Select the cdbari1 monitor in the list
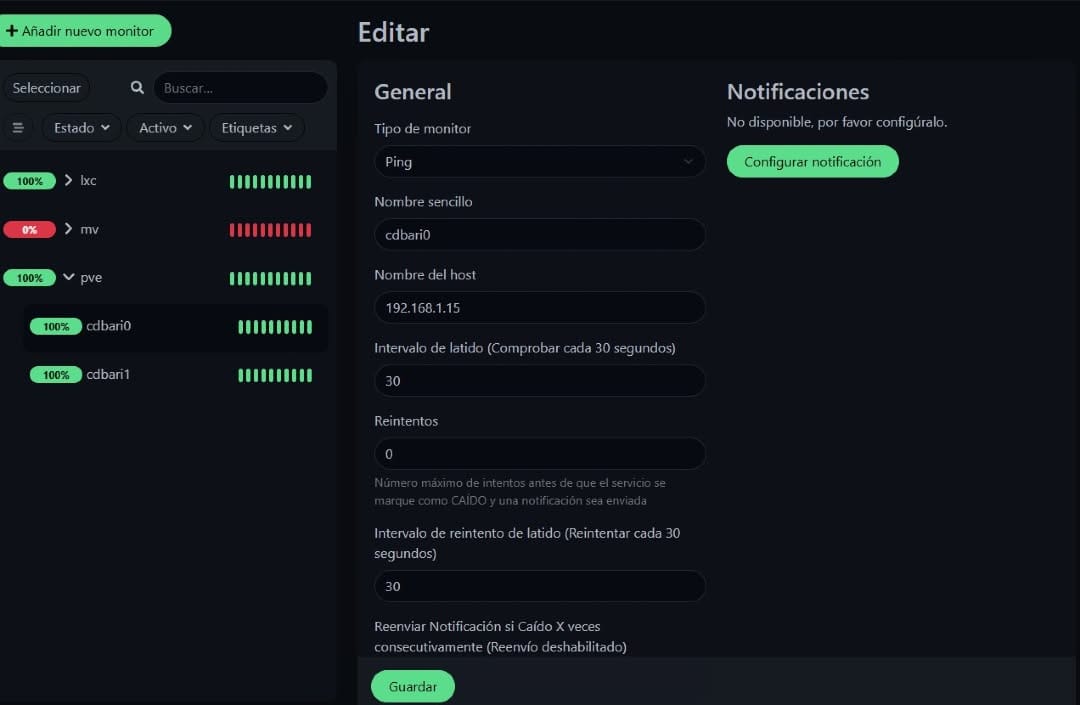This screenshot has height=705, width=1080. [x=176, y=375]
